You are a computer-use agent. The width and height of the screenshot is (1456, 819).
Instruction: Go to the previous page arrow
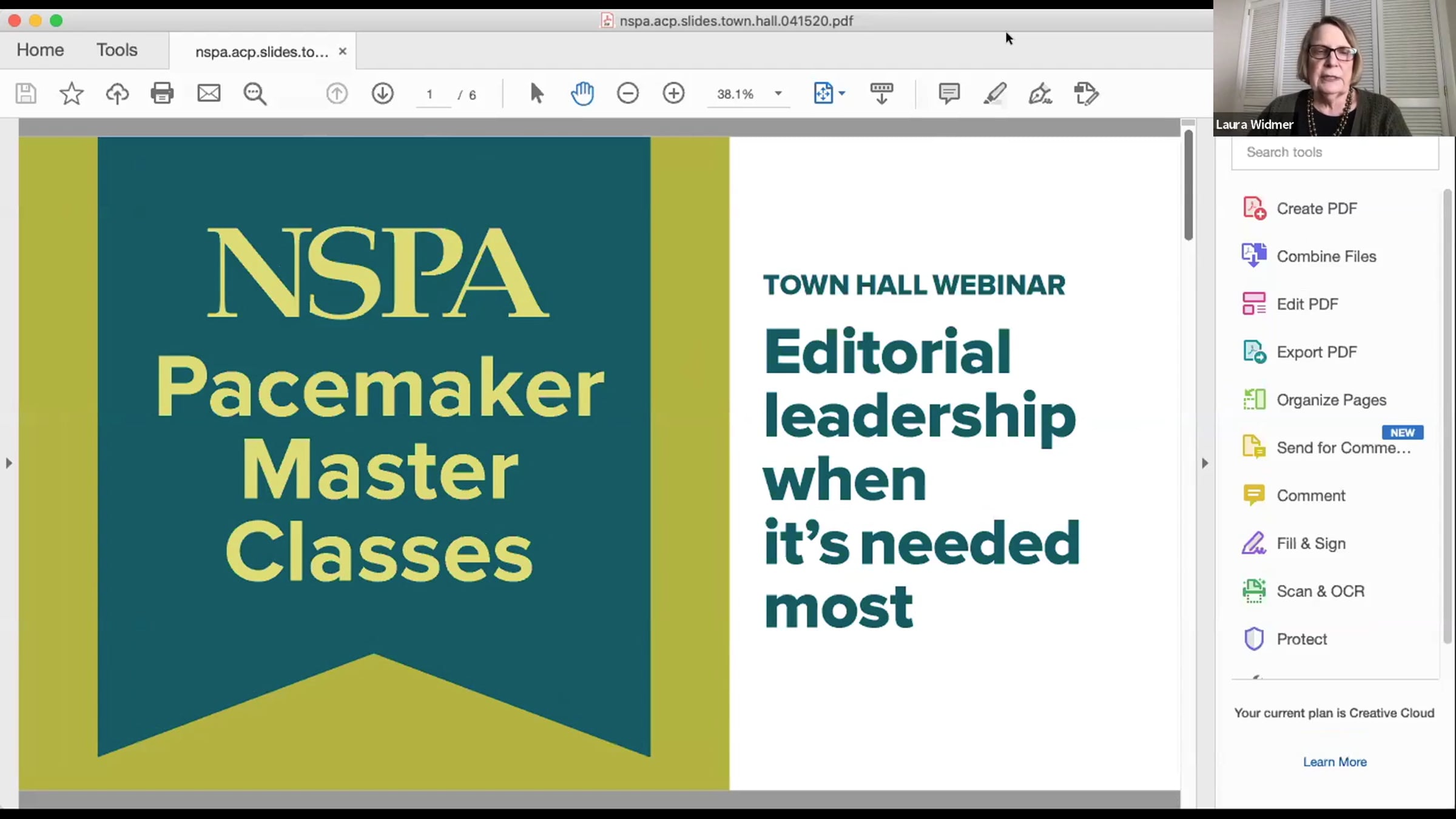coord(337,93)
